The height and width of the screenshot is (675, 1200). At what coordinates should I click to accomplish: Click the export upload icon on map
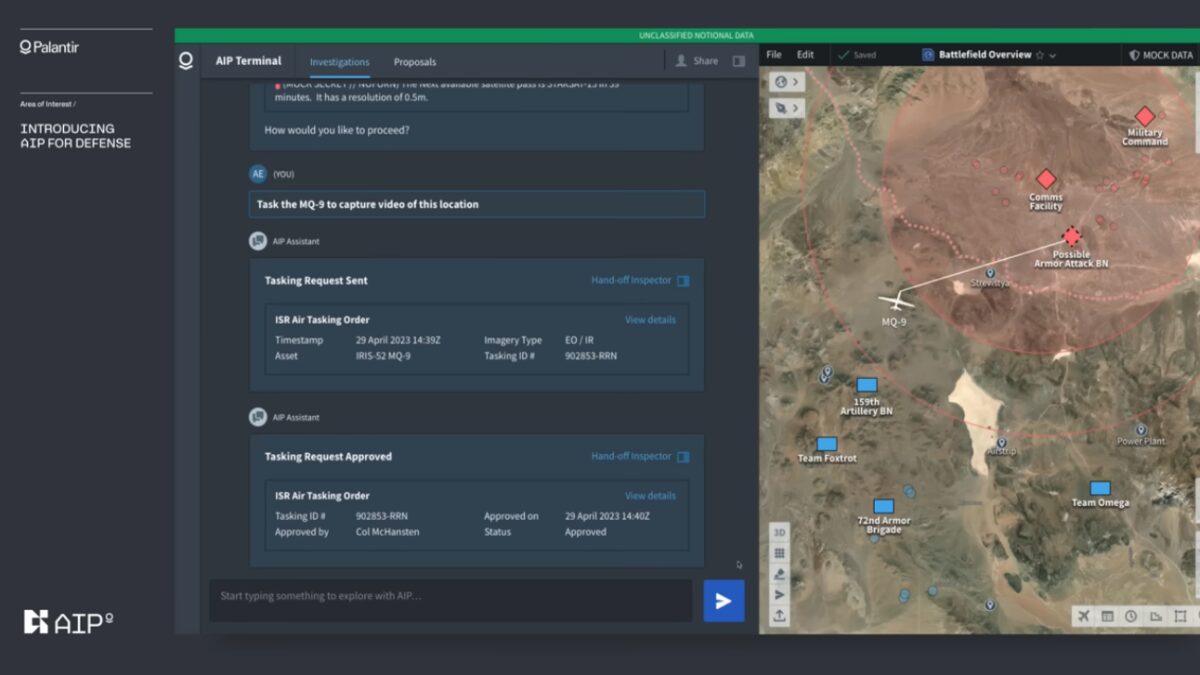point(780,616)
